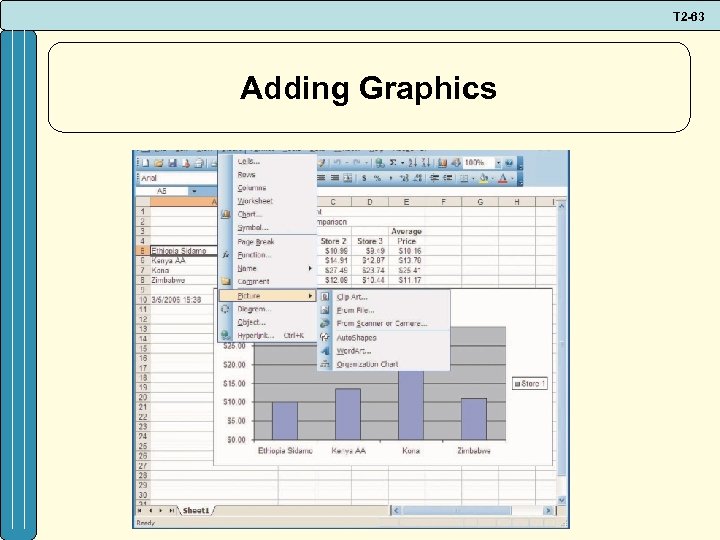Click the Arial font name box
Screen dimensions: 720x540
click(177, 178)
